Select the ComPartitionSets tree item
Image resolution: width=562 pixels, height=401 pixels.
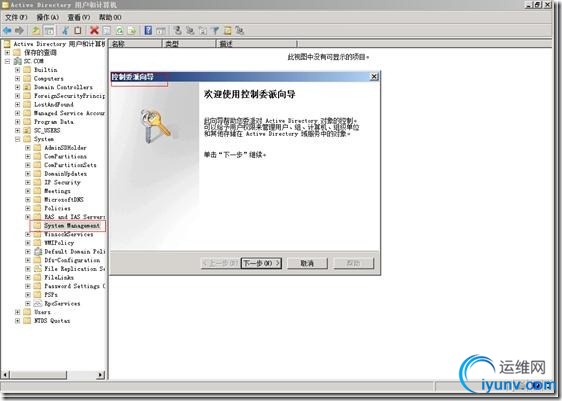(70, 165)
